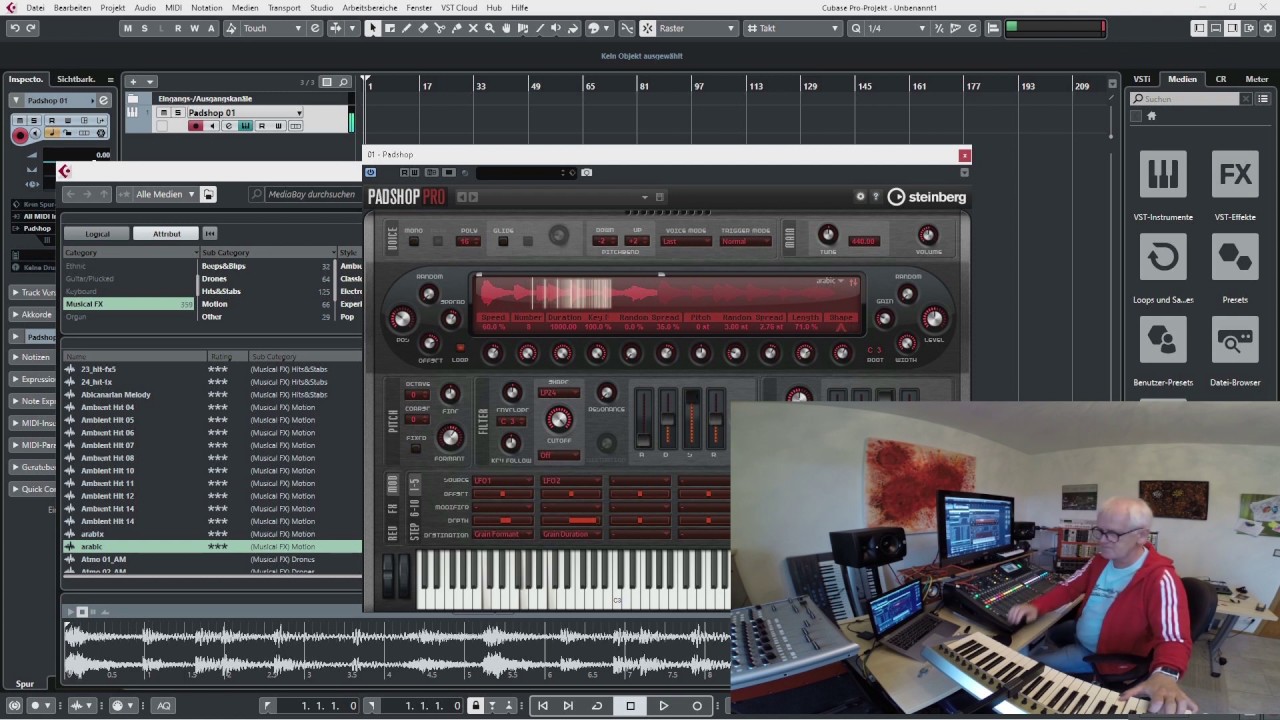Select the Split scissors tool
Image resolution: width=1280 pixels, height=720 pixels.
tap(440, 28)
